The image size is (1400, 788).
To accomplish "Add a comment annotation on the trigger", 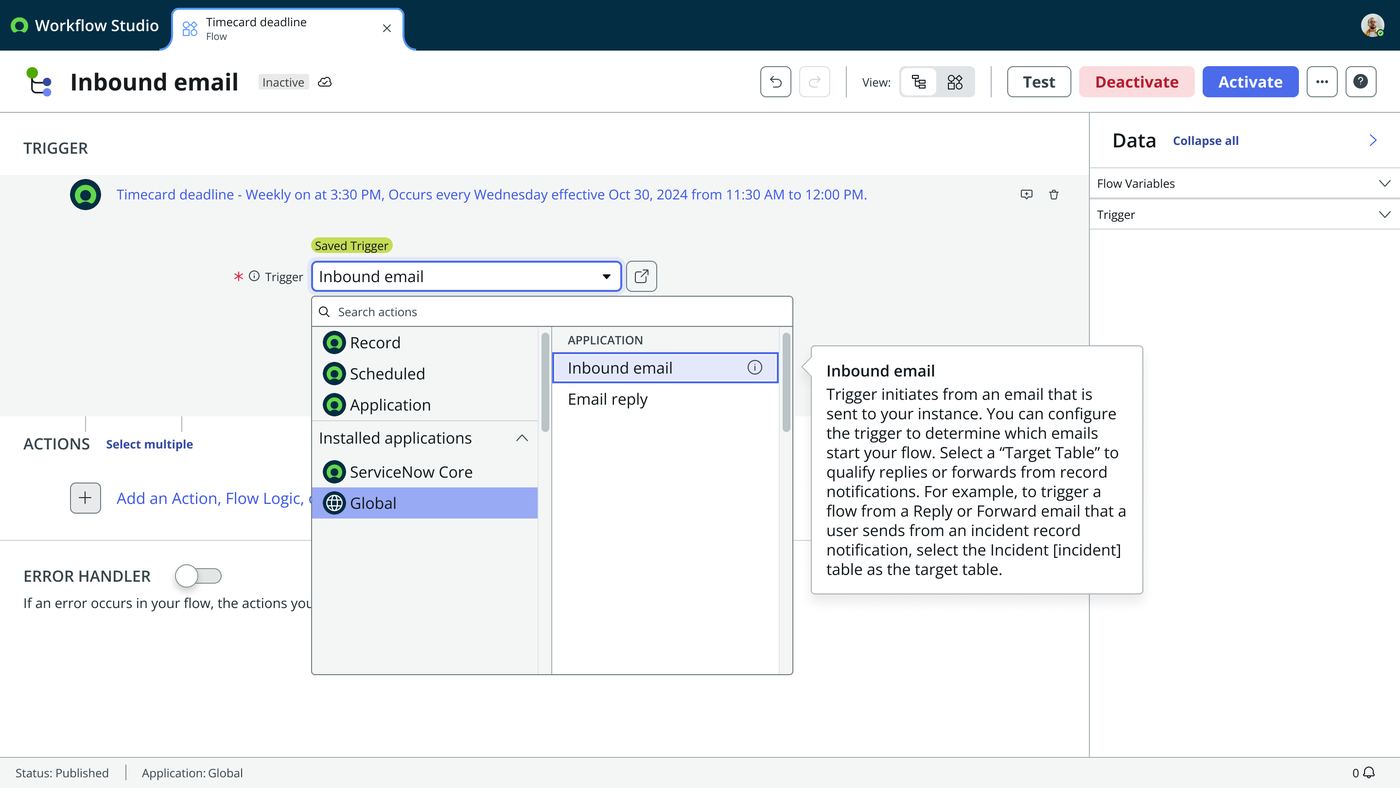I will 1026,195.
